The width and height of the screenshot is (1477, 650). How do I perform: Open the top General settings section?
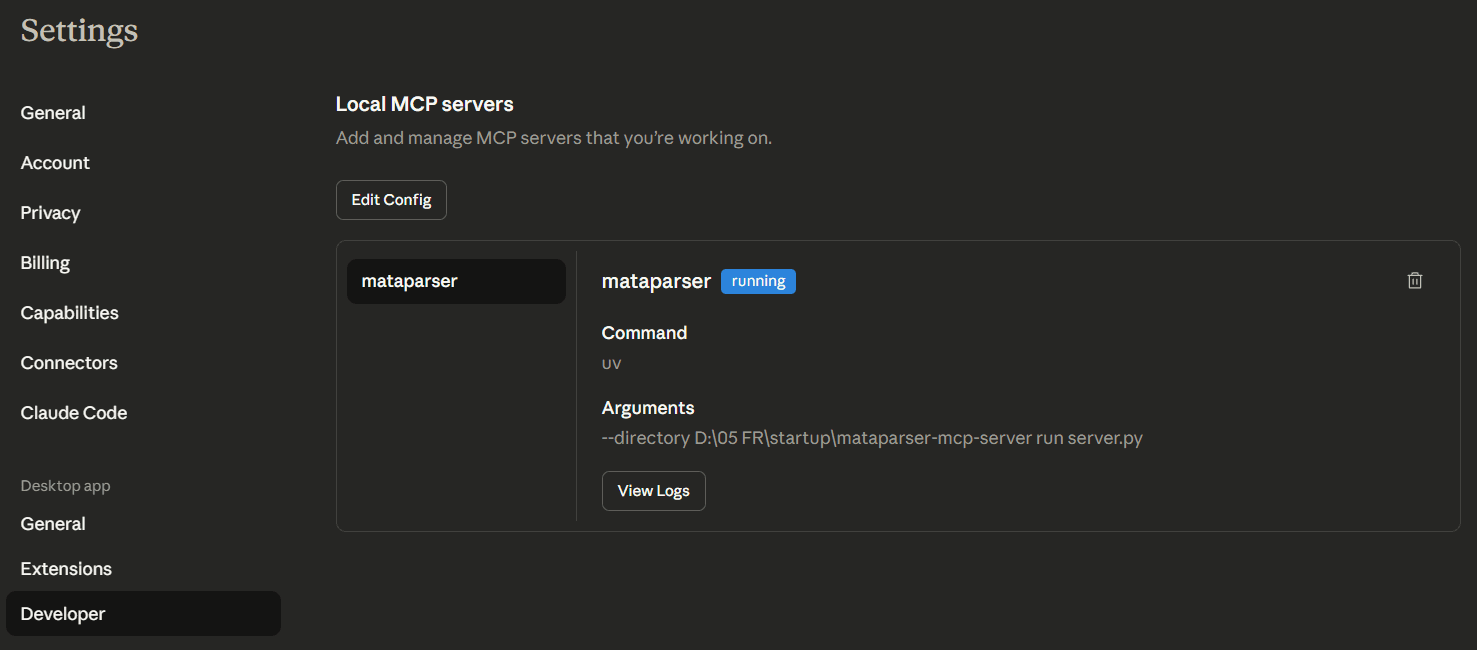pos(53,113)
